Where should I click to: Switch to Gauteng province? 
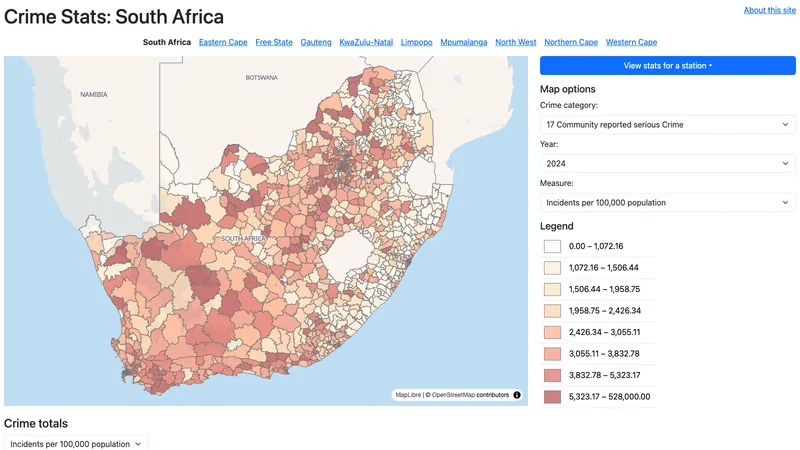pyautogui.click(x=316, y=42)
